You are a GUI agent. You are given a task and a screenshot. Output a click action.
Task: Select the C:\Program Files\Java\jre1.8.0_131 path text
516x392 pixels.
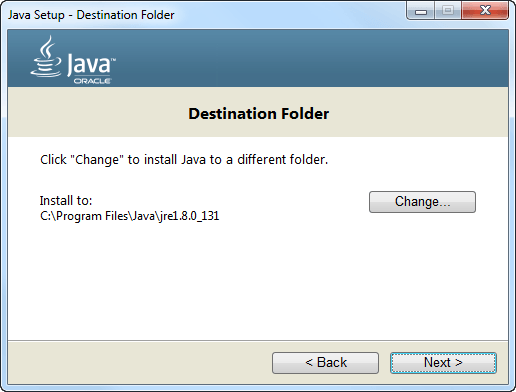[129, 216]
